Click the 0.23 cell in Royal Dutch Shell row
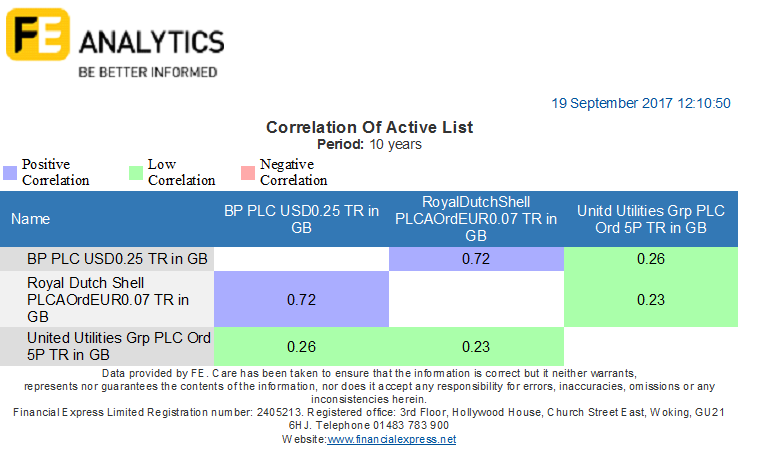770x453 pixels. pyautogui.click(x=651, y=299)
